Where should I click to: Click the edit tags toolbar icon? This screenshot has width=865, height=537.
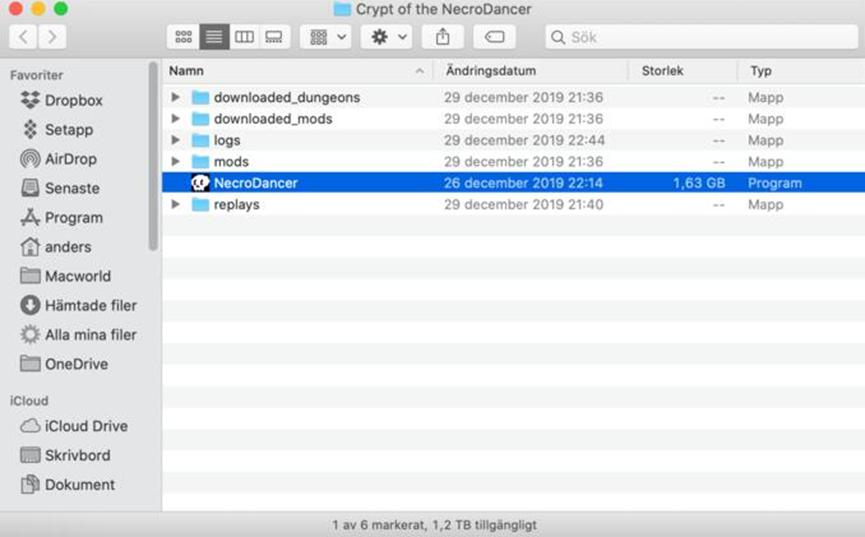[494, 37]
